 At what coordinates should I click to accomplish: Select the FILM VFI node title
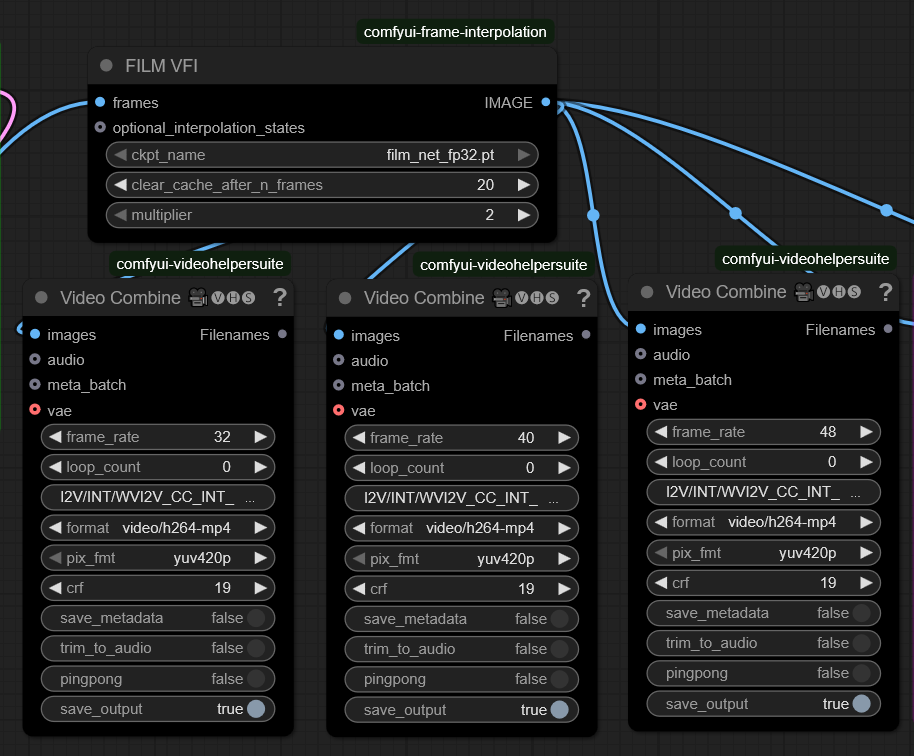tap(161, 66)
